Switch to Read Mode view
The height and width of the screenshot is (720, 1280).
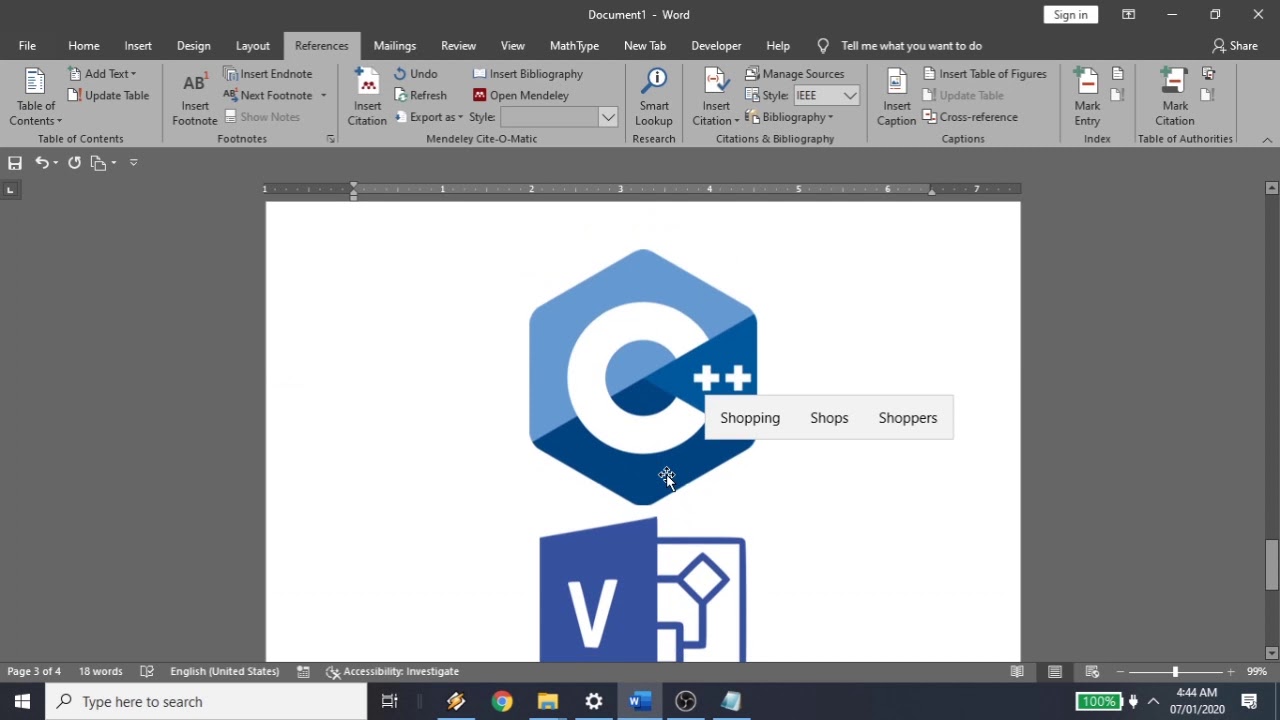click(1017, 672)
